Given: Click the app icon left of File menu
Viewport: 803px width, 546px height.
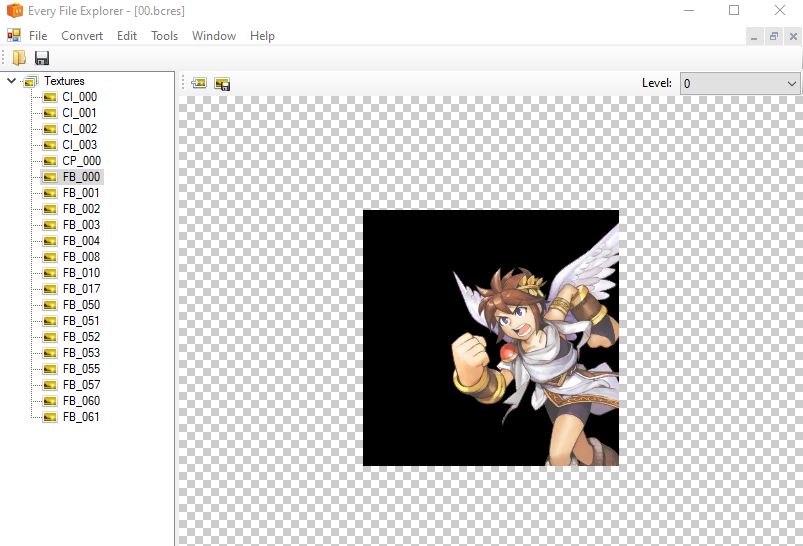Looking at the screenshot, I should pyautogui.click(x=14, y=35).
